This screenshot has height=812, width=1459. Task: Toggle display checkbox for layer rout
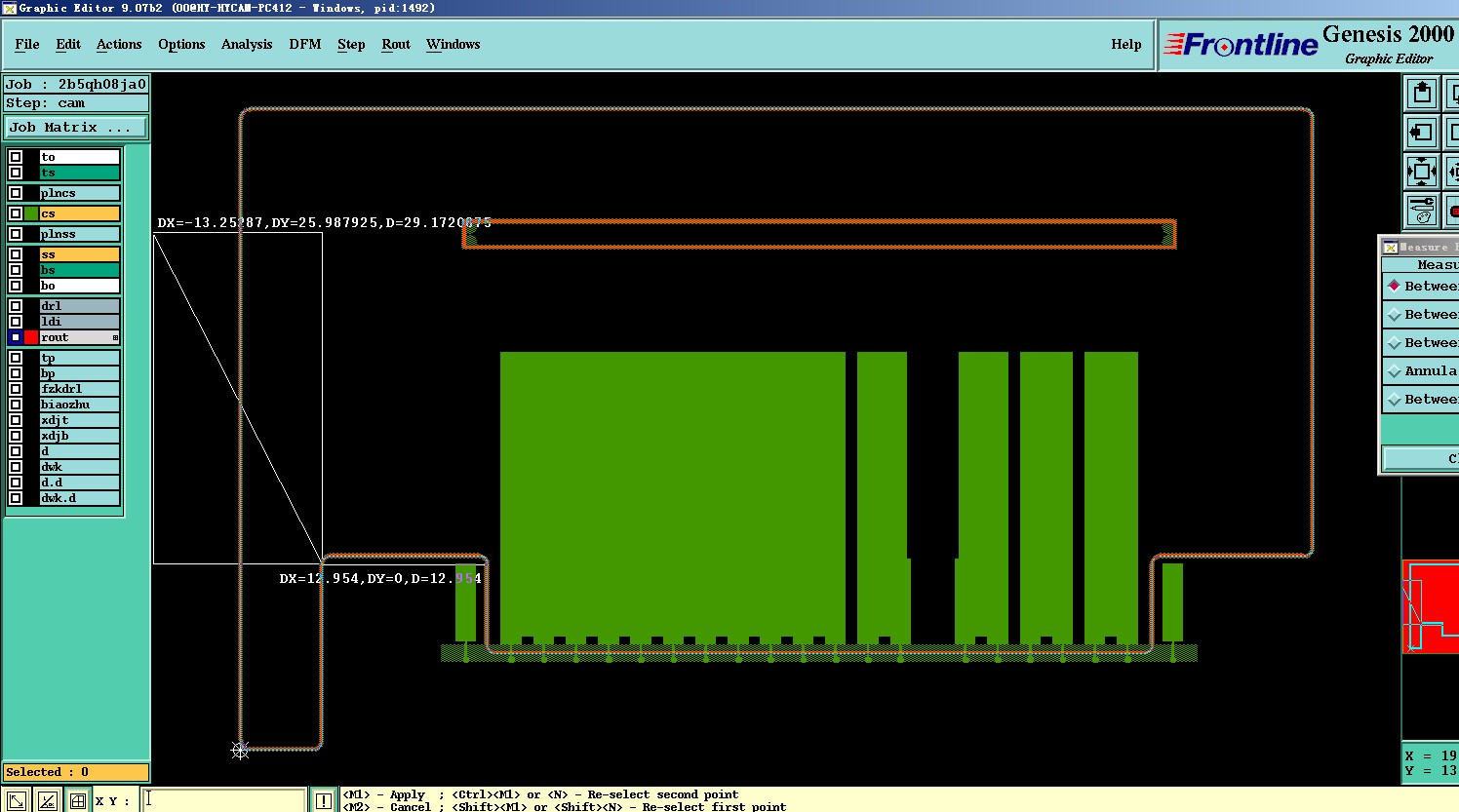pyautogui.click(x=16, y=337)
